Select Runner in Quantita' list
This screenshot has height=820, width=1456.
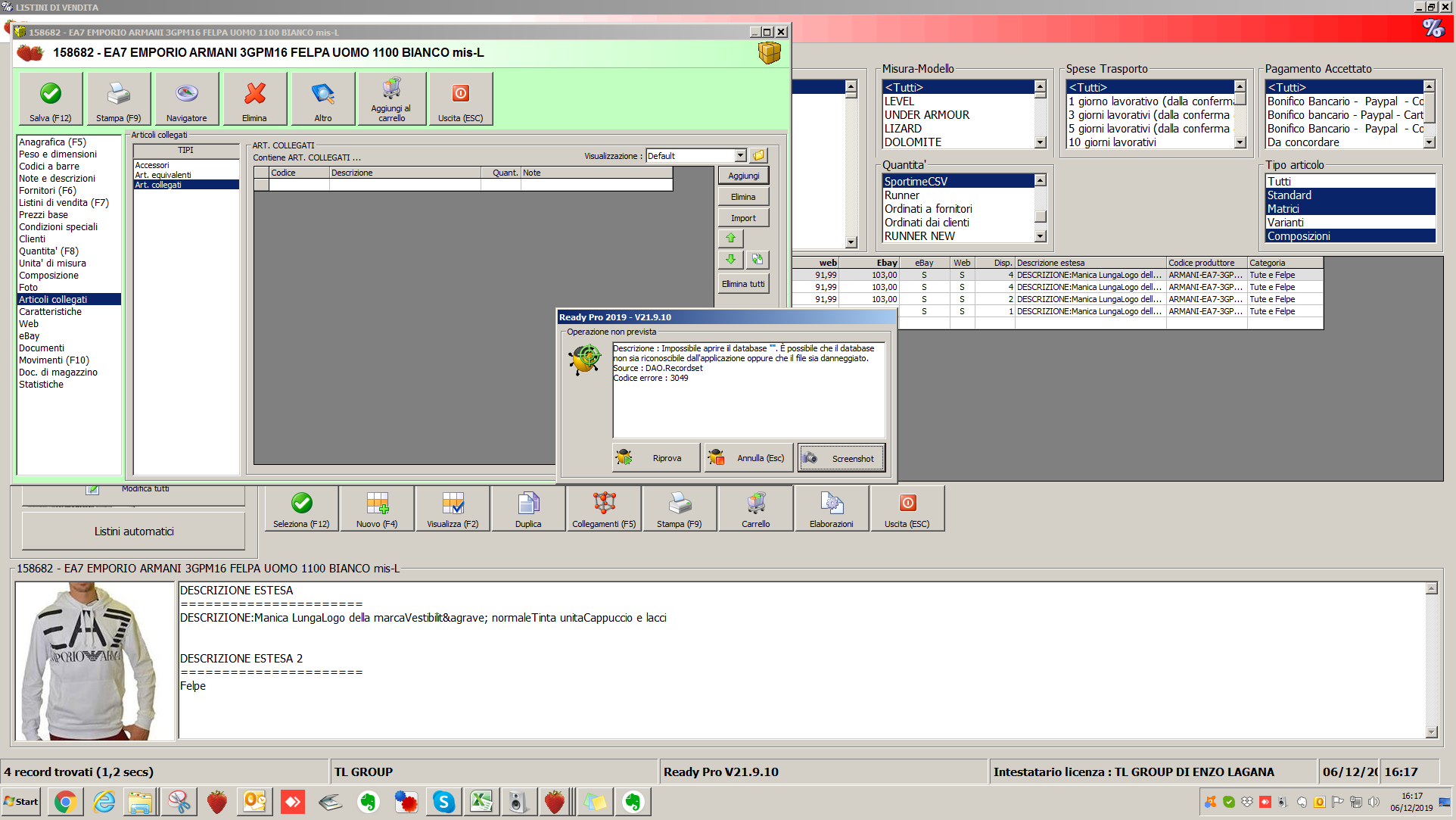pyautogui.click(x=902, y=195)
